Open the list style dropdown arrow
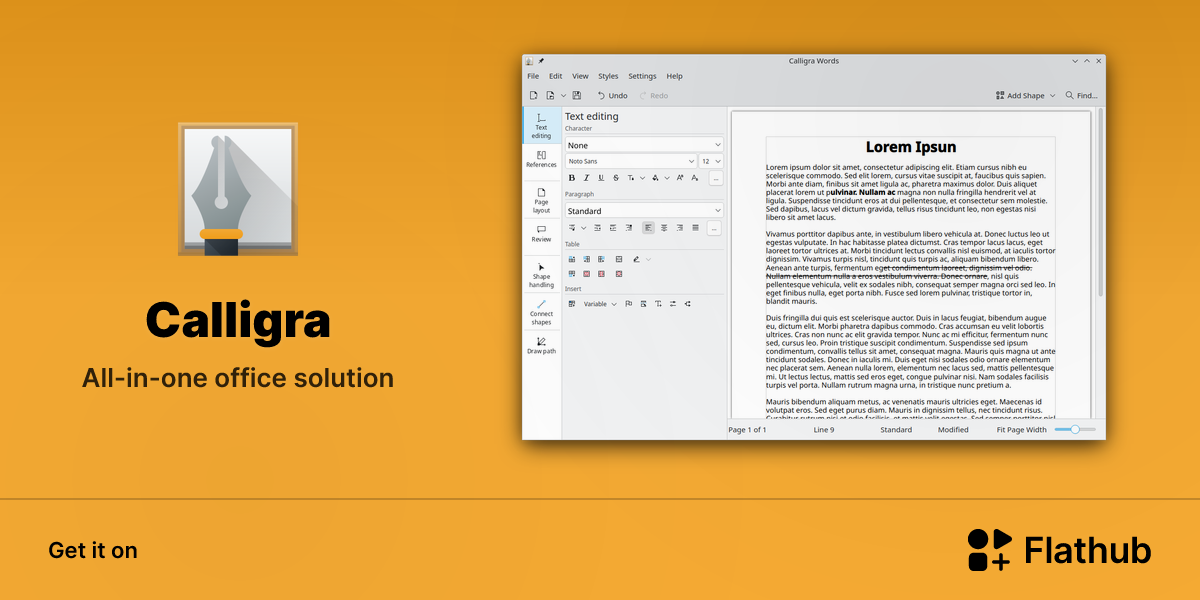The image size is (1200, 600). pos(584,228)
